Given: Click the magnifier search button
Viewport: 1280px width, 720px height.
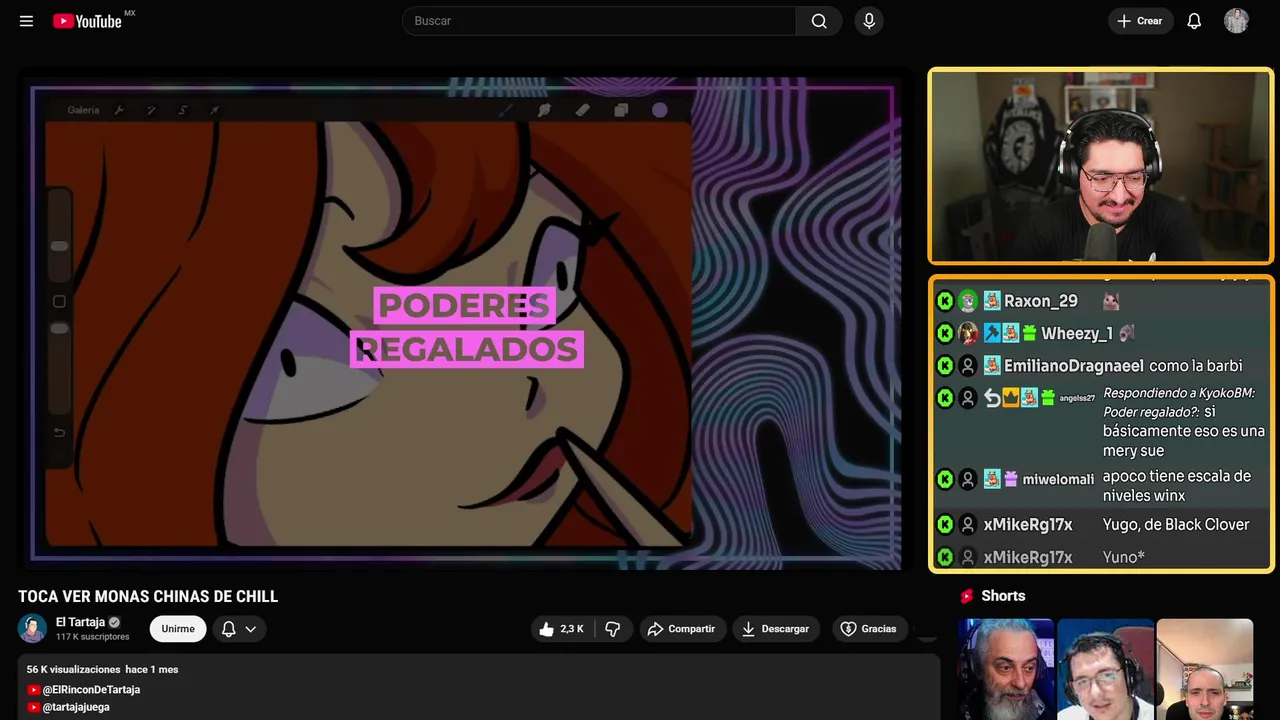Looking at the screenshot, I should click(x=819, y=21).
